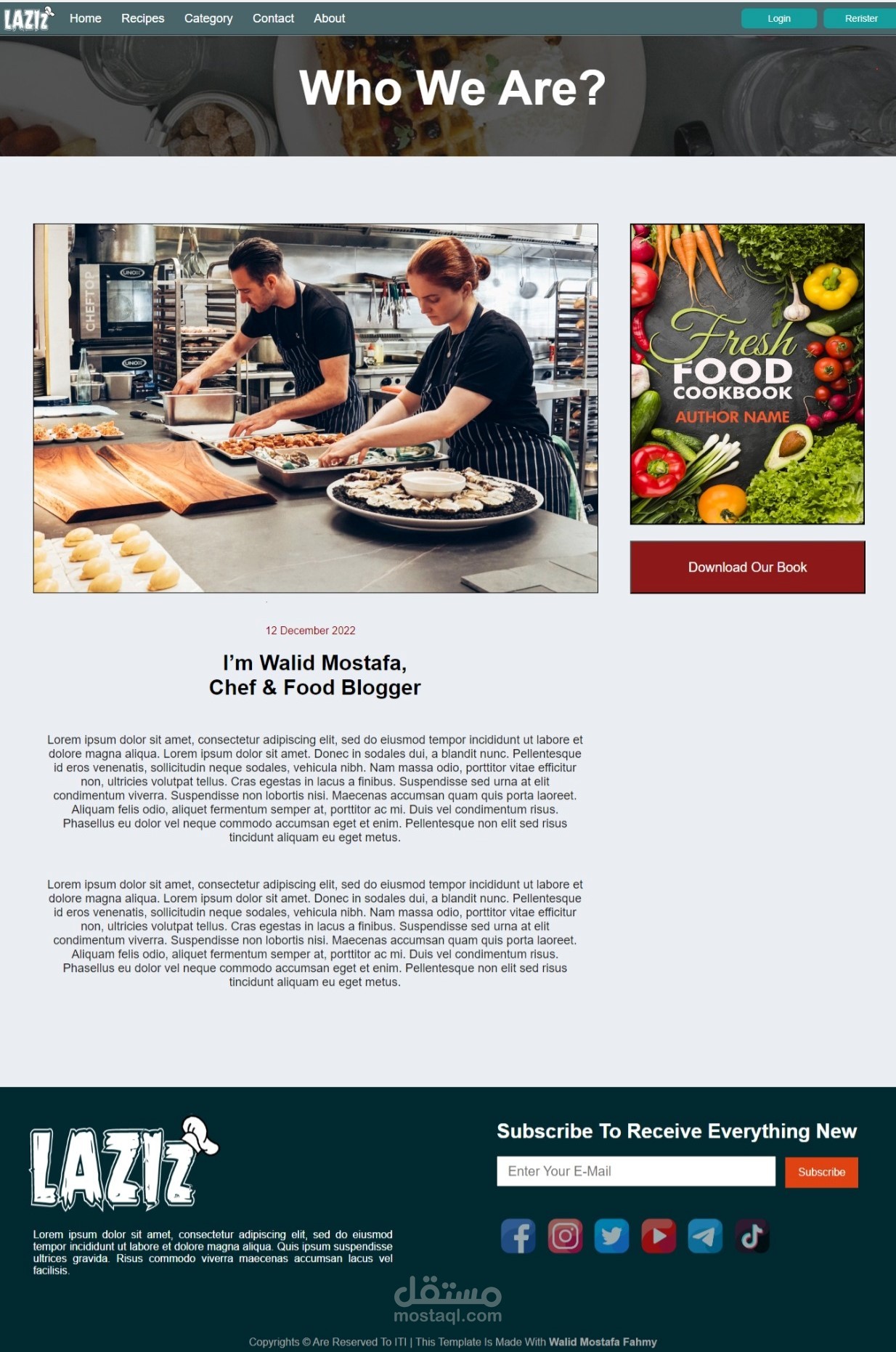Viewport: 896px width, 1352px height.
Task: Click the Twitter bird icon
Action: pyautogui.click(x=612, y=1236)
